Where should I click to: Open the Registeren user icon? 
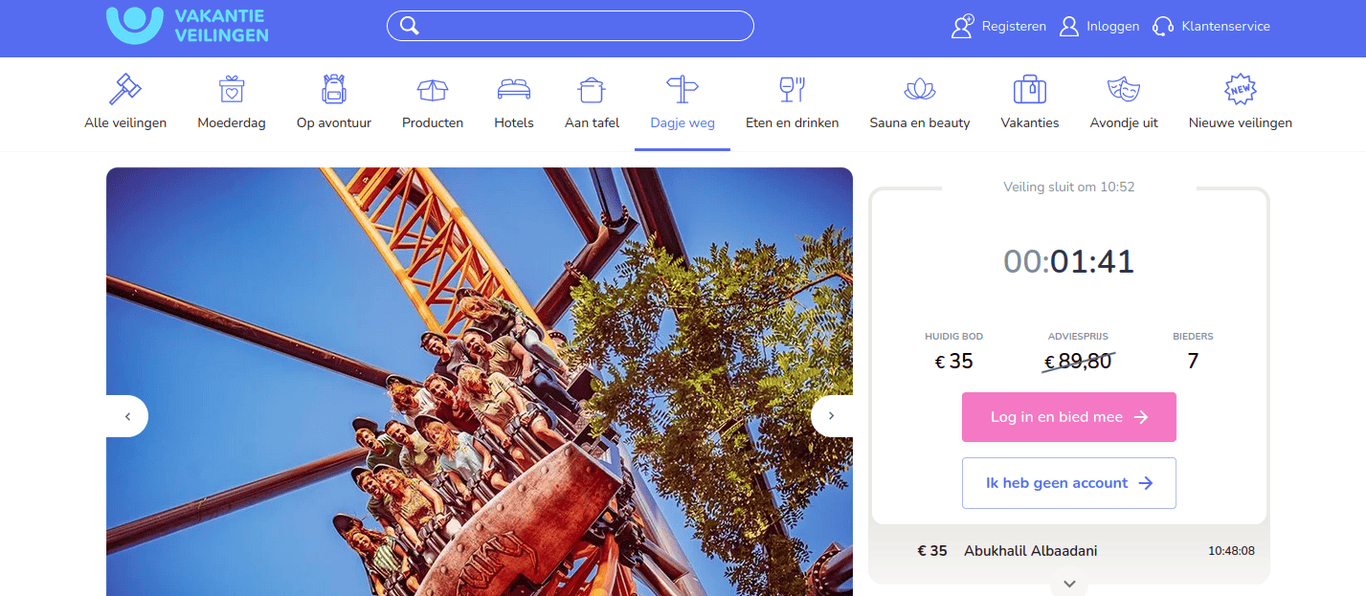962,25
